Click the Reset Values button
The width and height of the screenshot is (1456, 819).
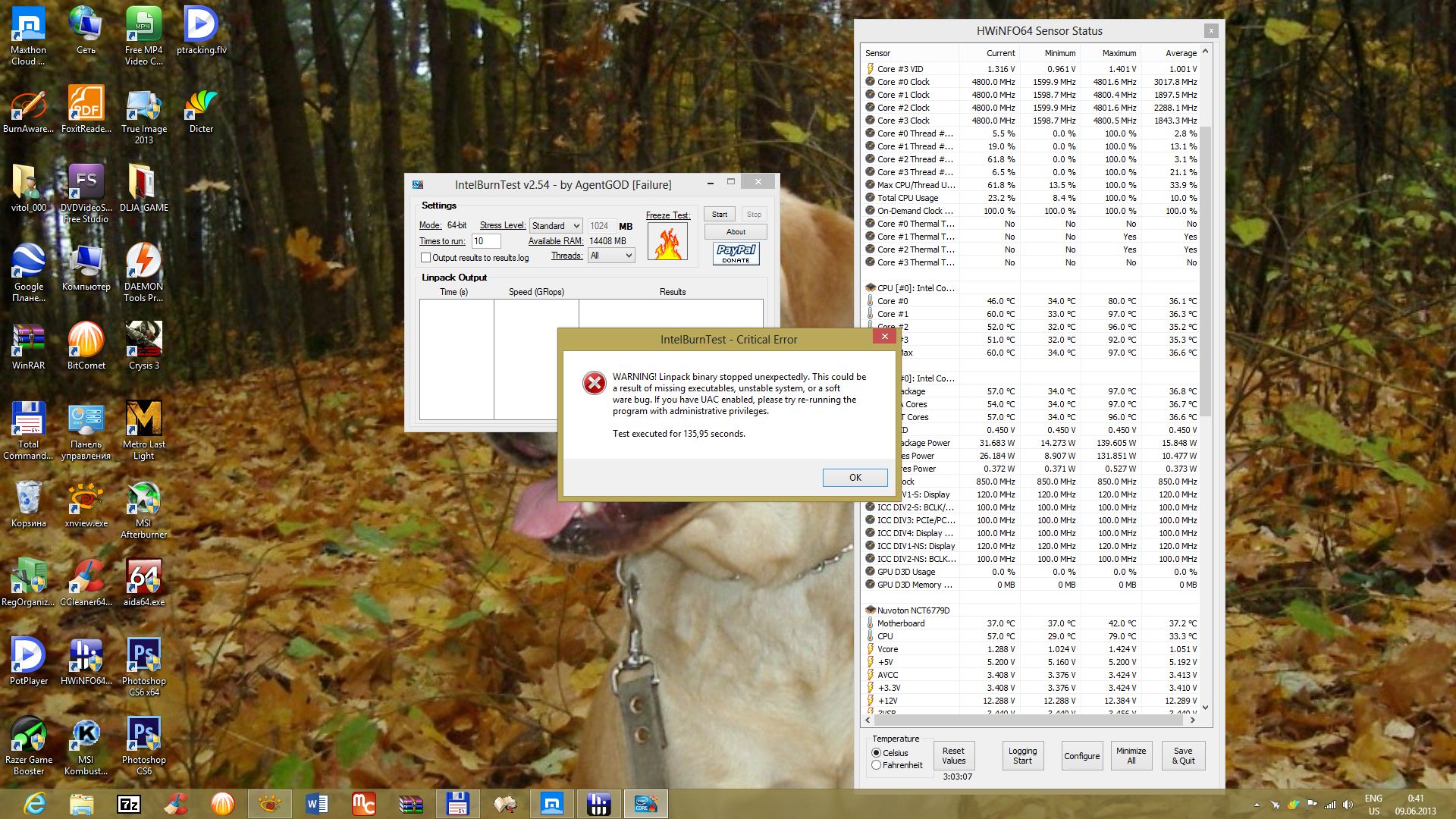coord(953,755)
